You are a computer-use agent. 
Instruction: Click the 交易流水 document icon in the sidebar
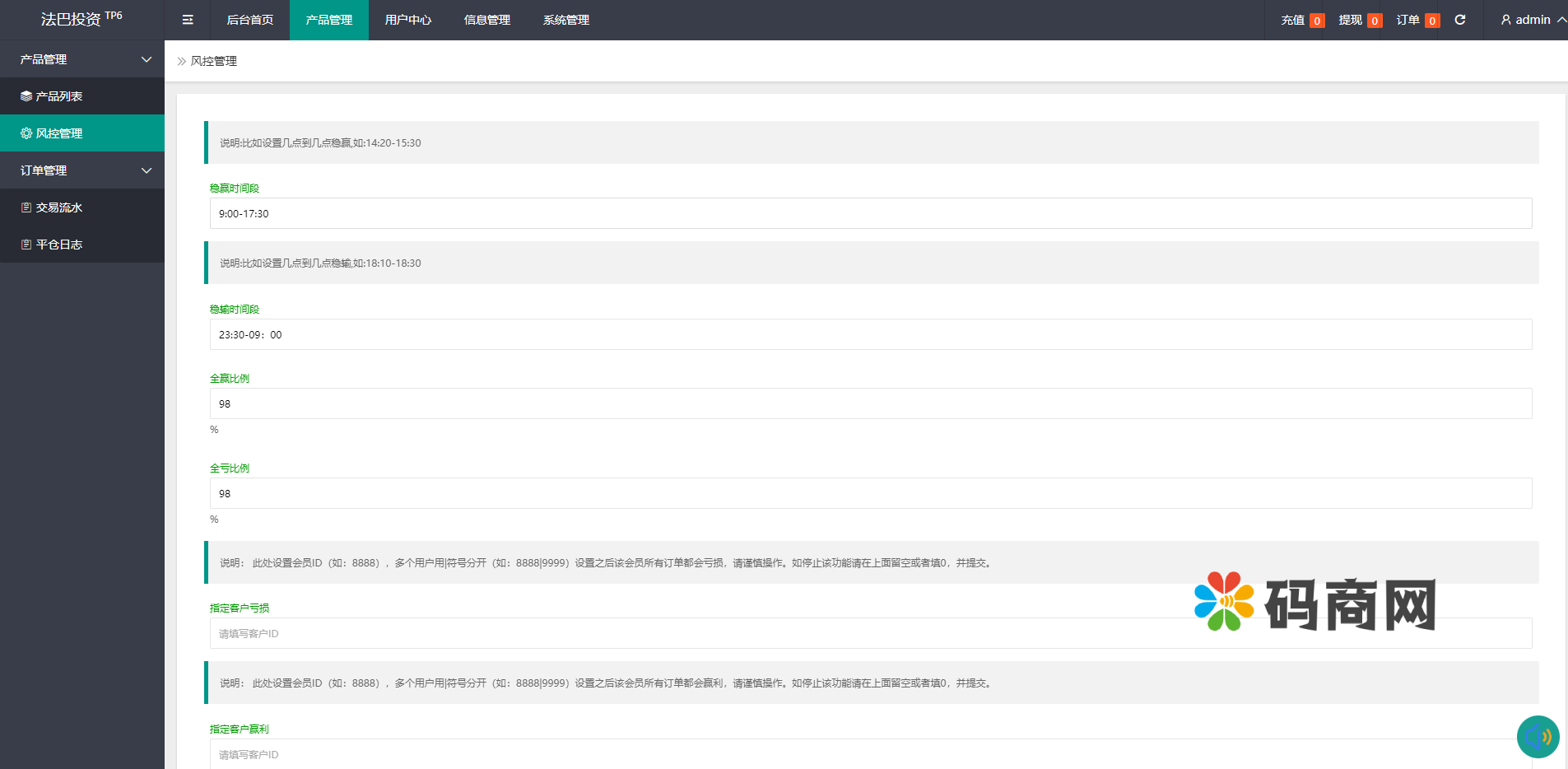26,207
